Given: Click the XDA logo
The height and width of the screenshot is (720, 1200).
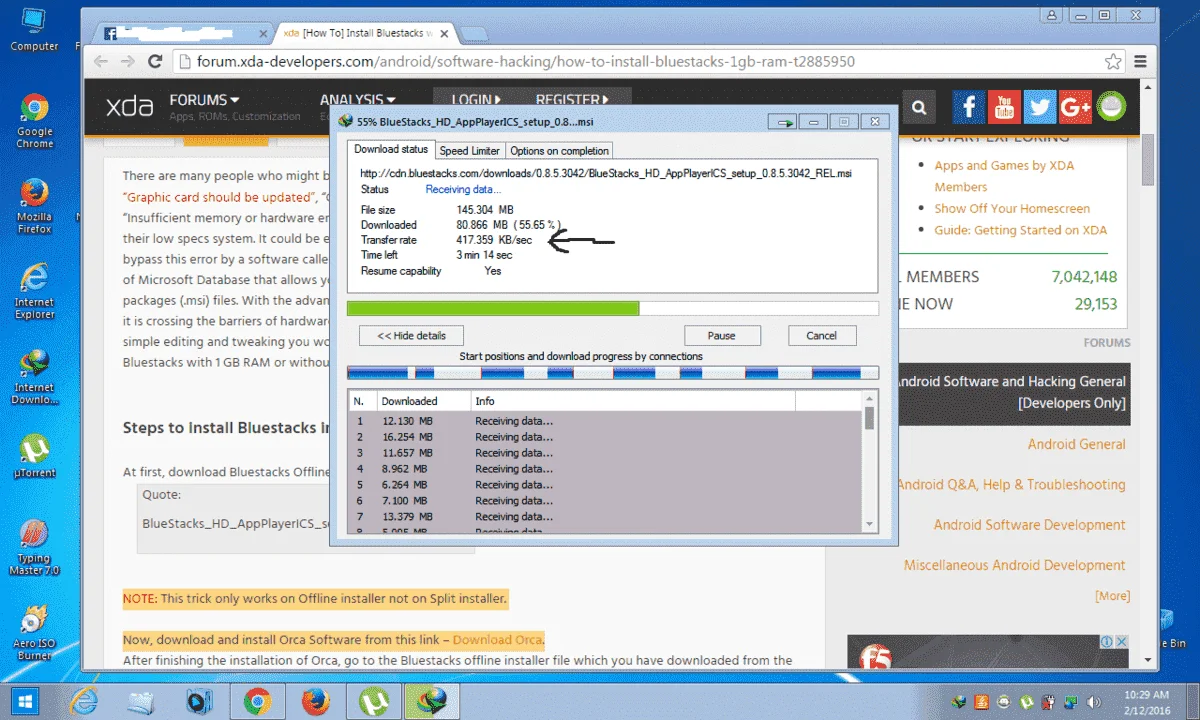Looking at the screenshot, I should [131, 107].
